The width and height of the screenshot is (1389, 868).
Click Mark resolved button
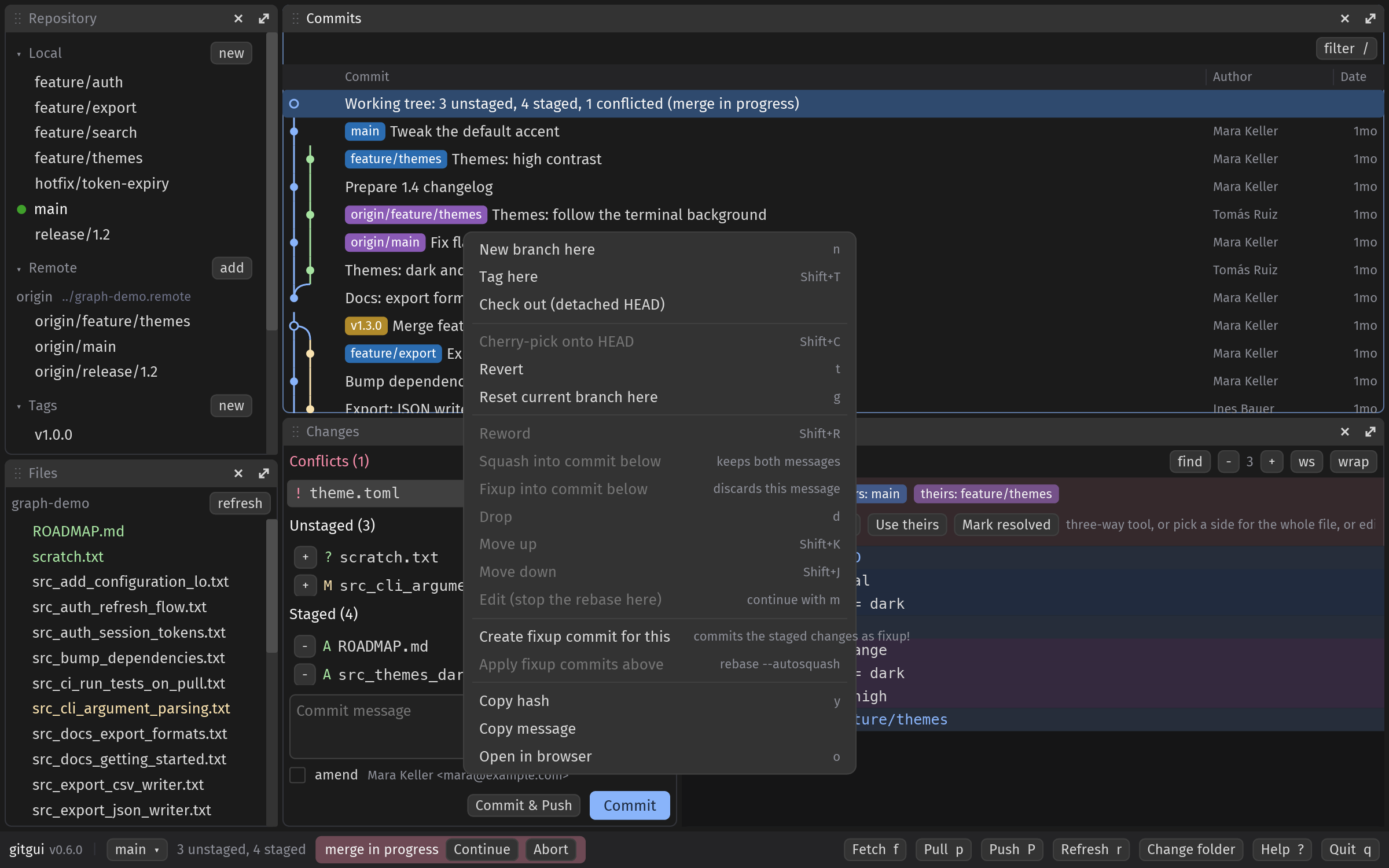pyautogui.click(x=1006, y=525)
